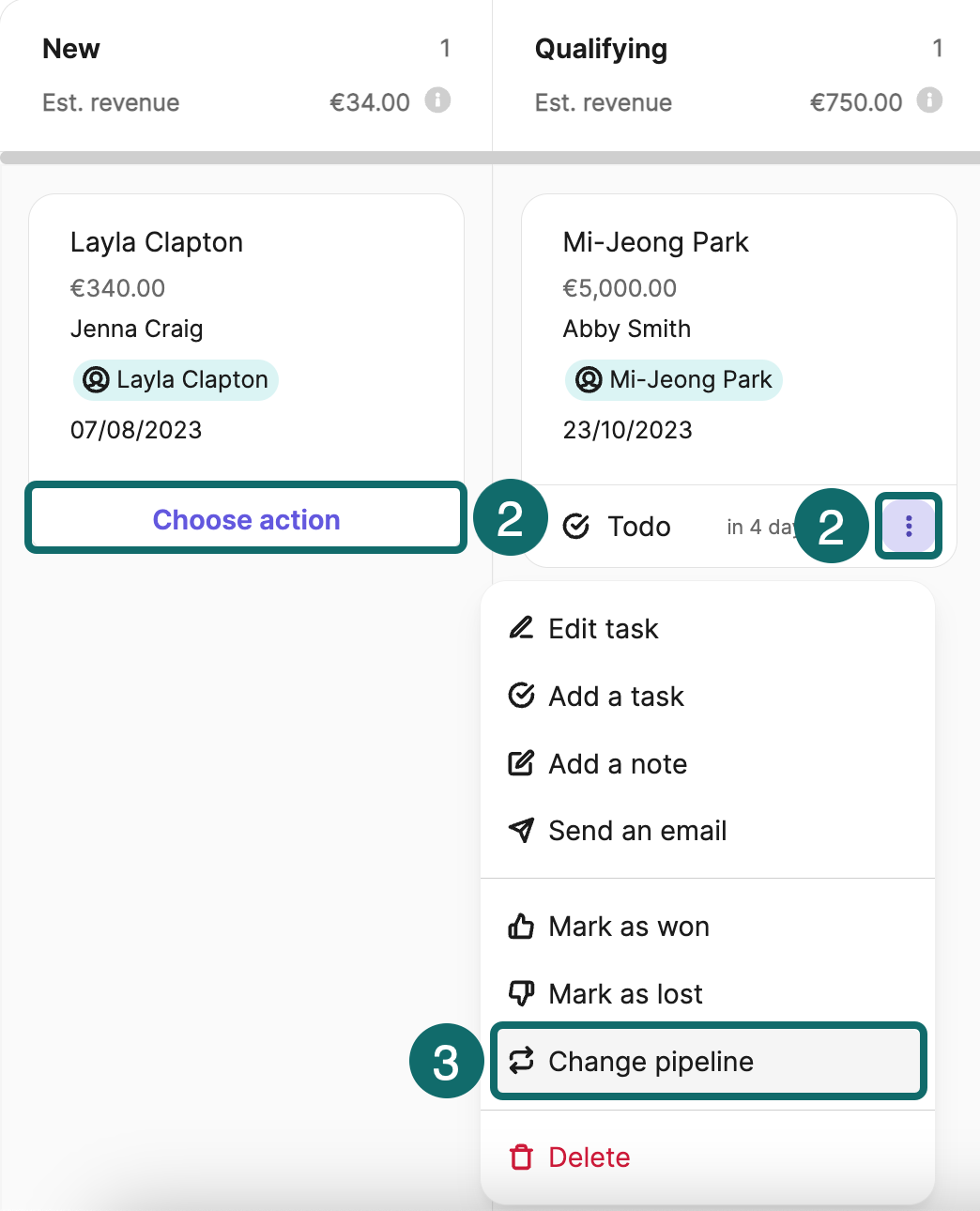Click owner name Jenna Craig
This screenshot has width=980, height=1211.
(x=136, y=329)
